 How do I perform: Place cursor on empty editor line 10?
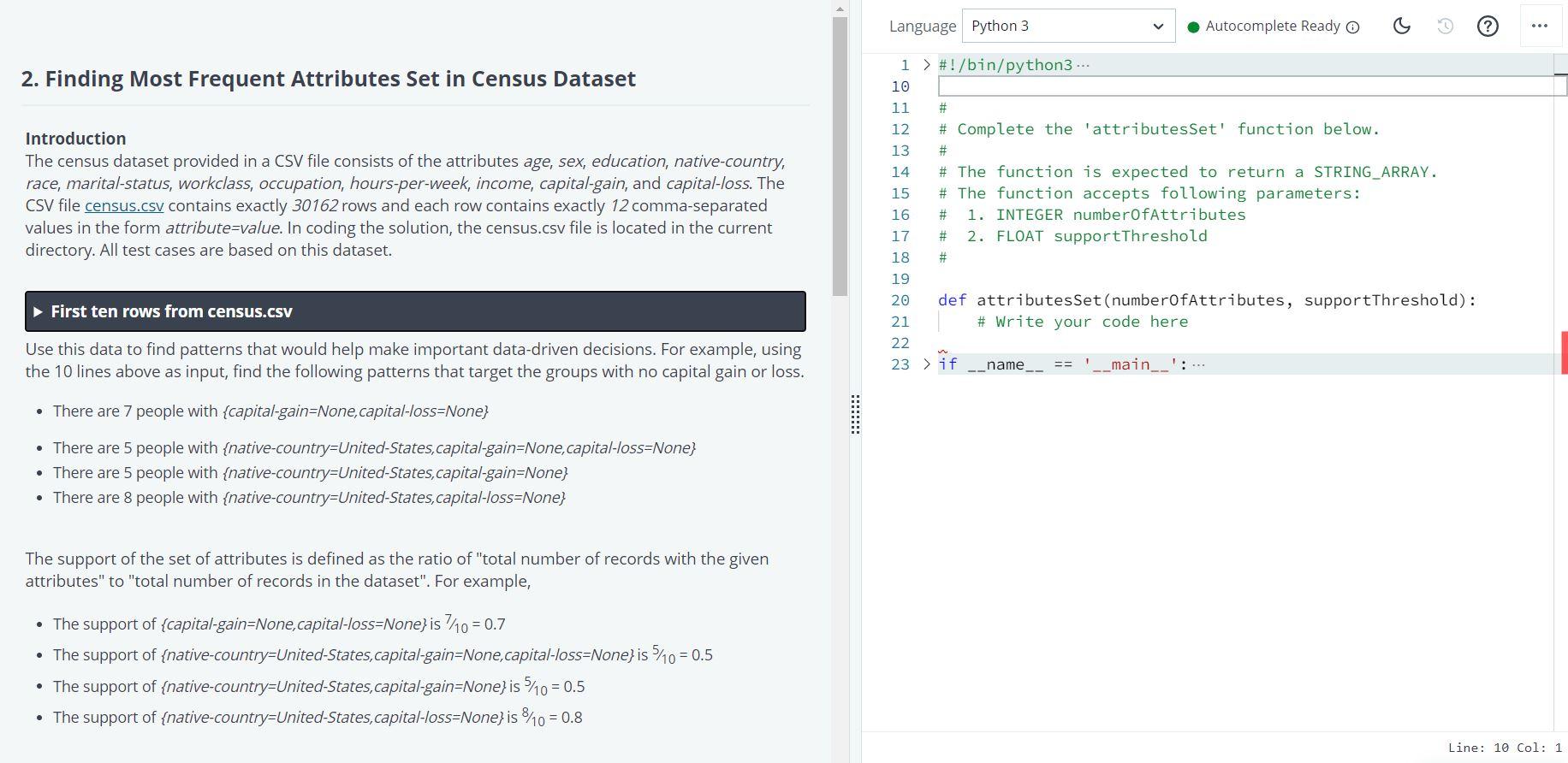pos(1252,86)
